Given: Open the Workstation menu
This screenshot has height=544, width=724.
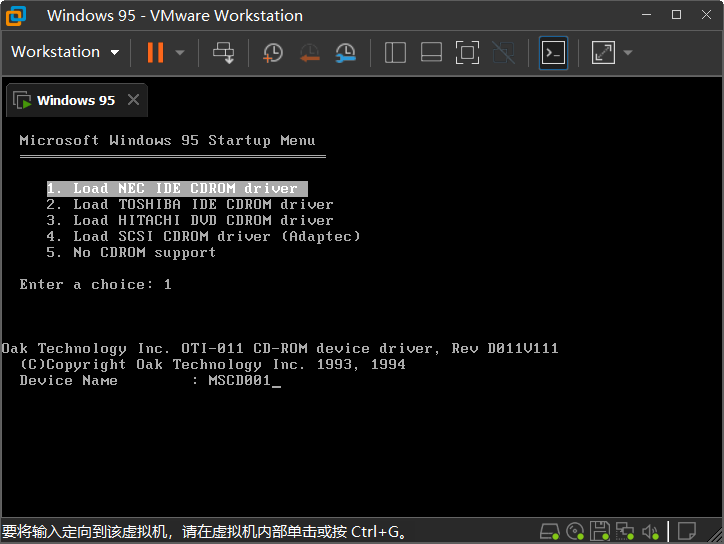Looking at the screenshot, I should (x=65, y=52).
